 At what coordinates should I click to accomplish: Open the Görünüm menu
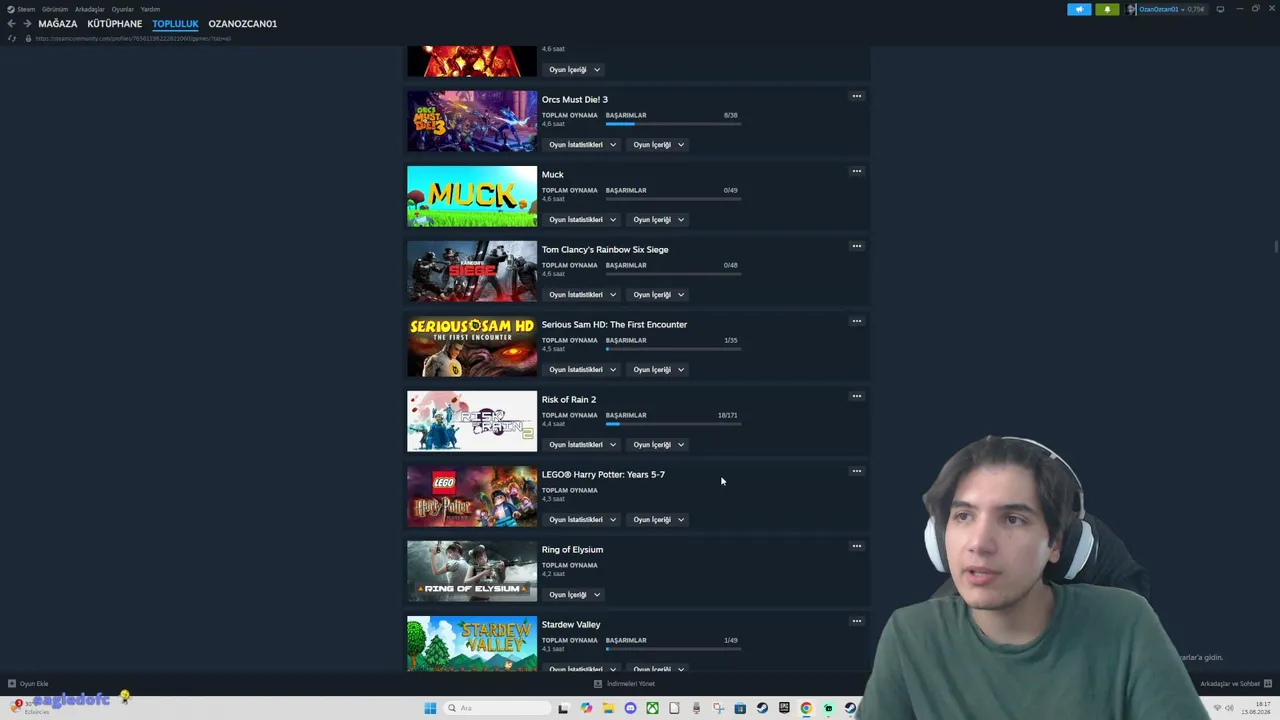[55, 9]
